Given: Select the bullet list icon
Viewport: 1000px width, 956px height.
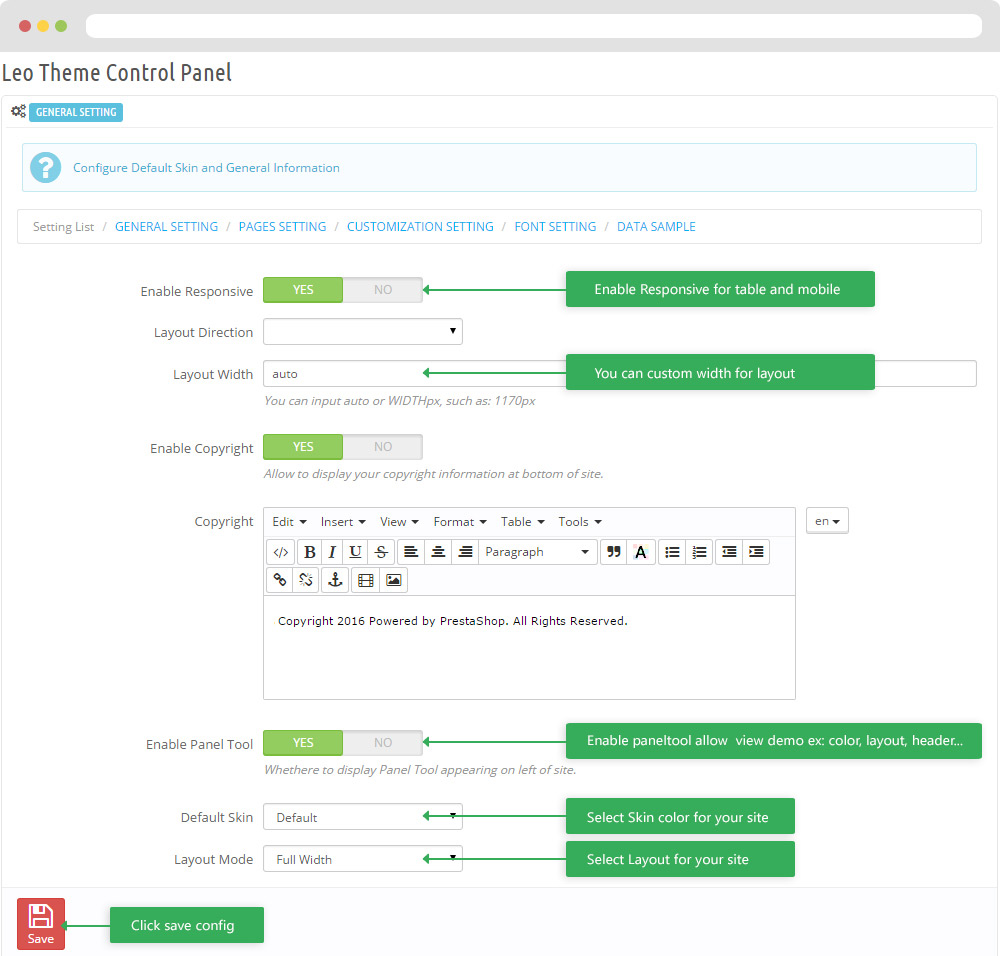Looking at the screenshot, I should tap(672, 552).
